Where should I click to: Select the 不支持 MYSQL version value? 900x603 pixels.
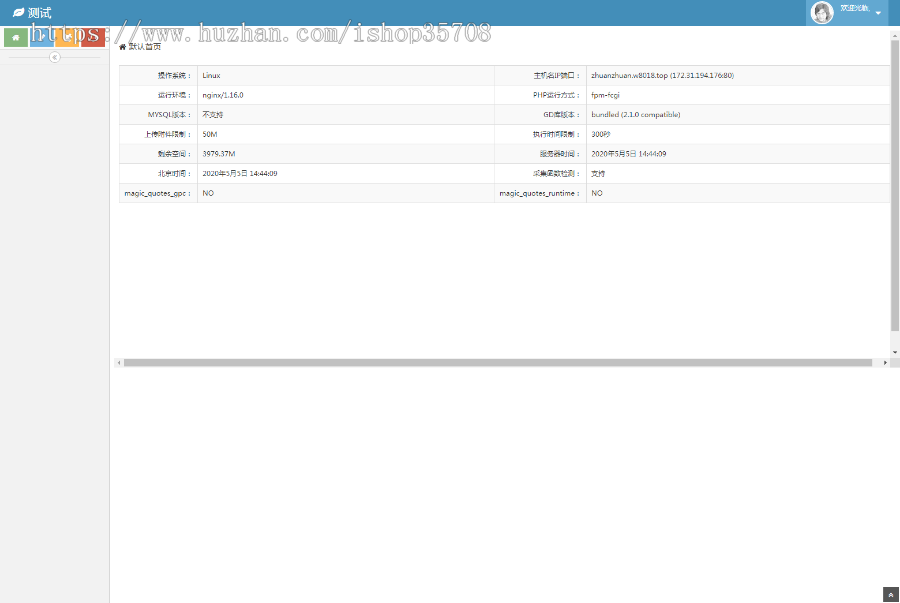point(212,115)
